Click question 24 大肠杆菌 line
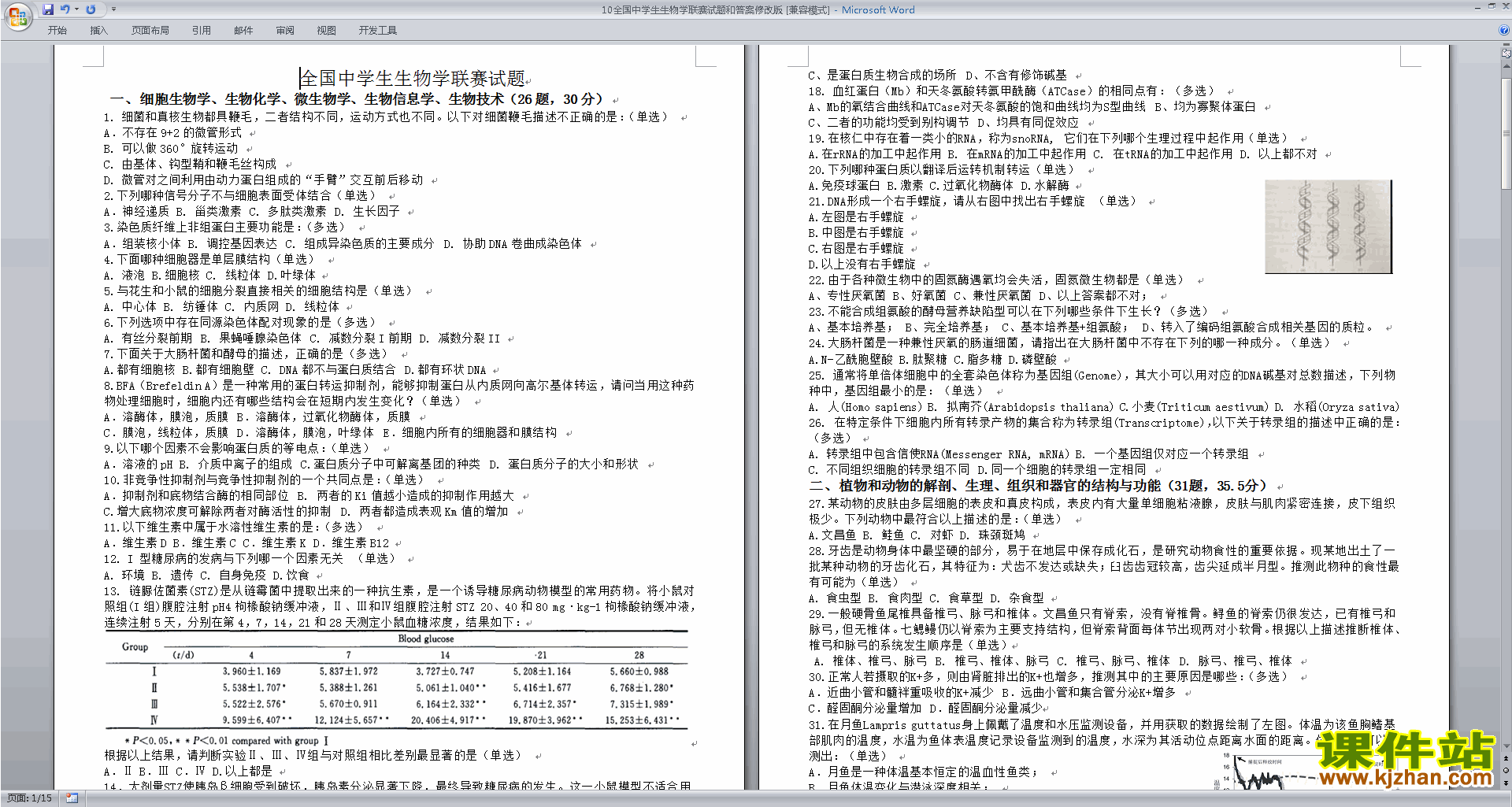1512x807 pixels. (1070, 343)
